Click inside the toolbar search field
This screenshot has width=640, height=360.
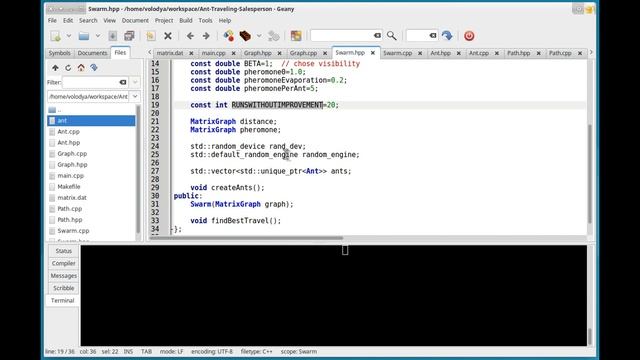click(342, 36)
